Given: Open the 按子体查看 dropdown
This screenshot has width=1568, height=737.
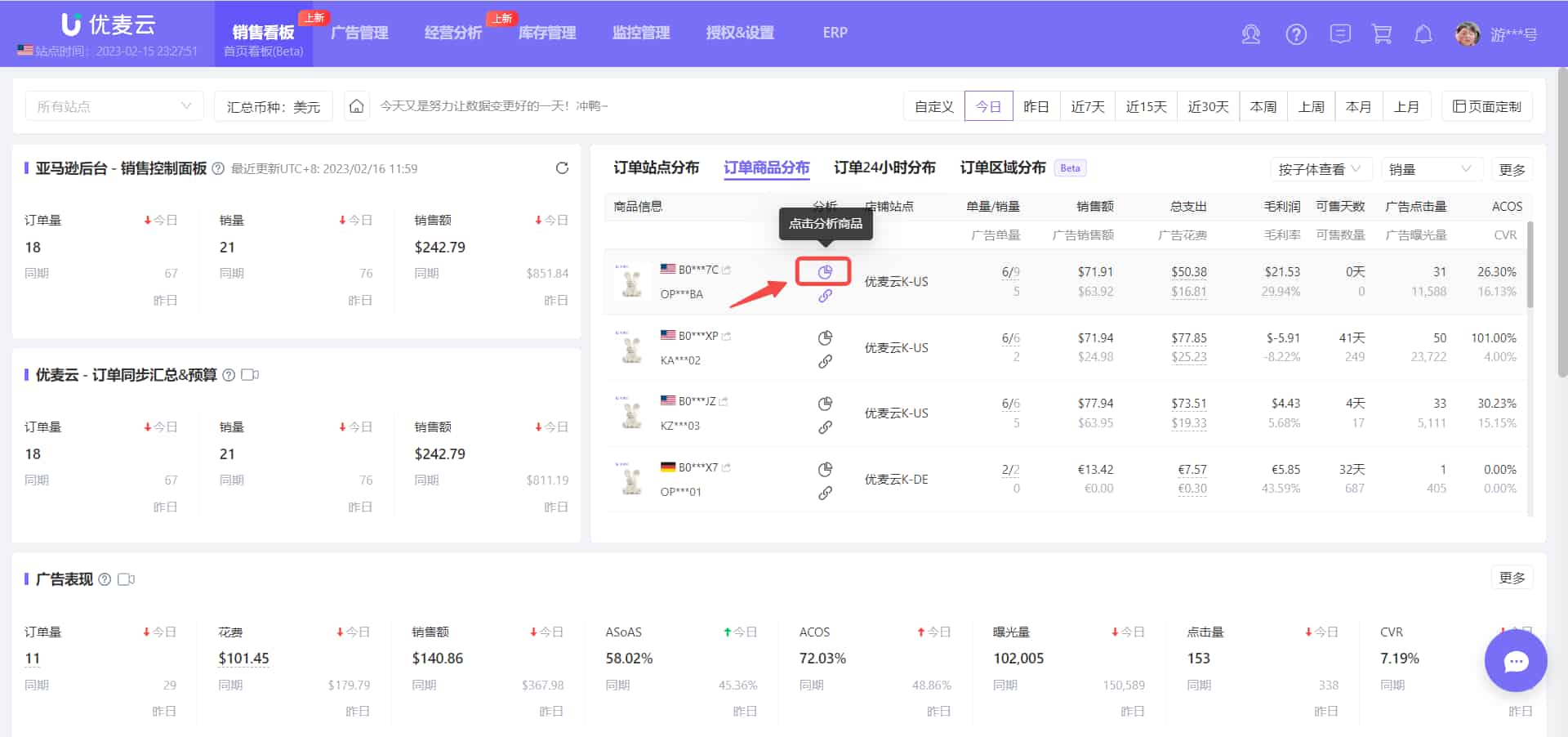Looking at the screenshot, I should [x=1321, y=169].
